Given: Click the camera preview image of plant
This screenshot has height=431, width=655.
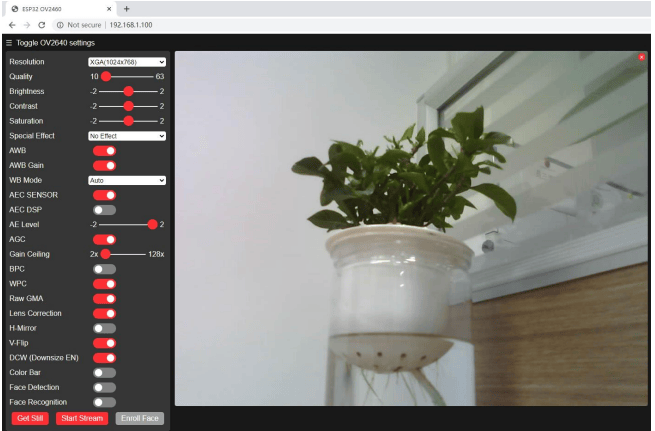Looking at the screenshot, I should coord(411,228).
